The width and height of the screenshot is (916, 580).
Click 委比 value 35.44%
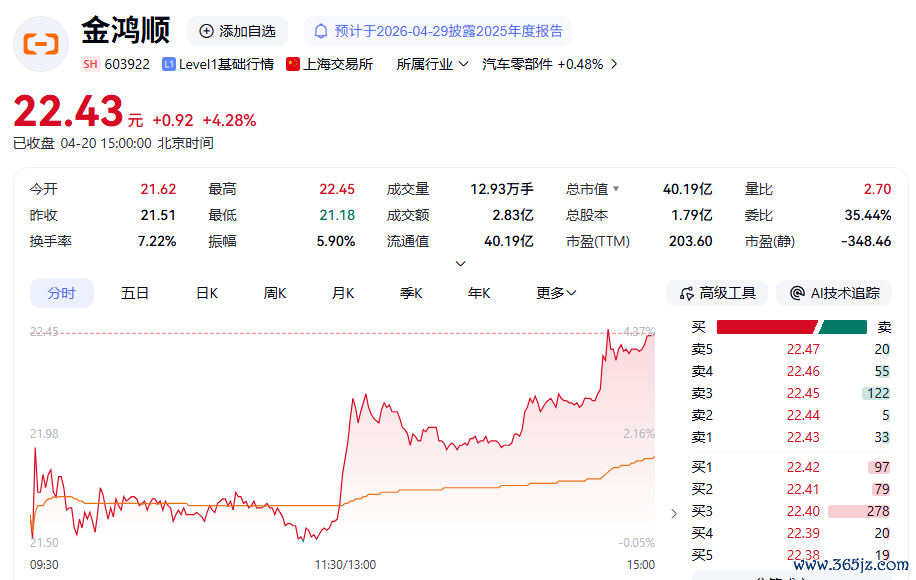(868, 215)
